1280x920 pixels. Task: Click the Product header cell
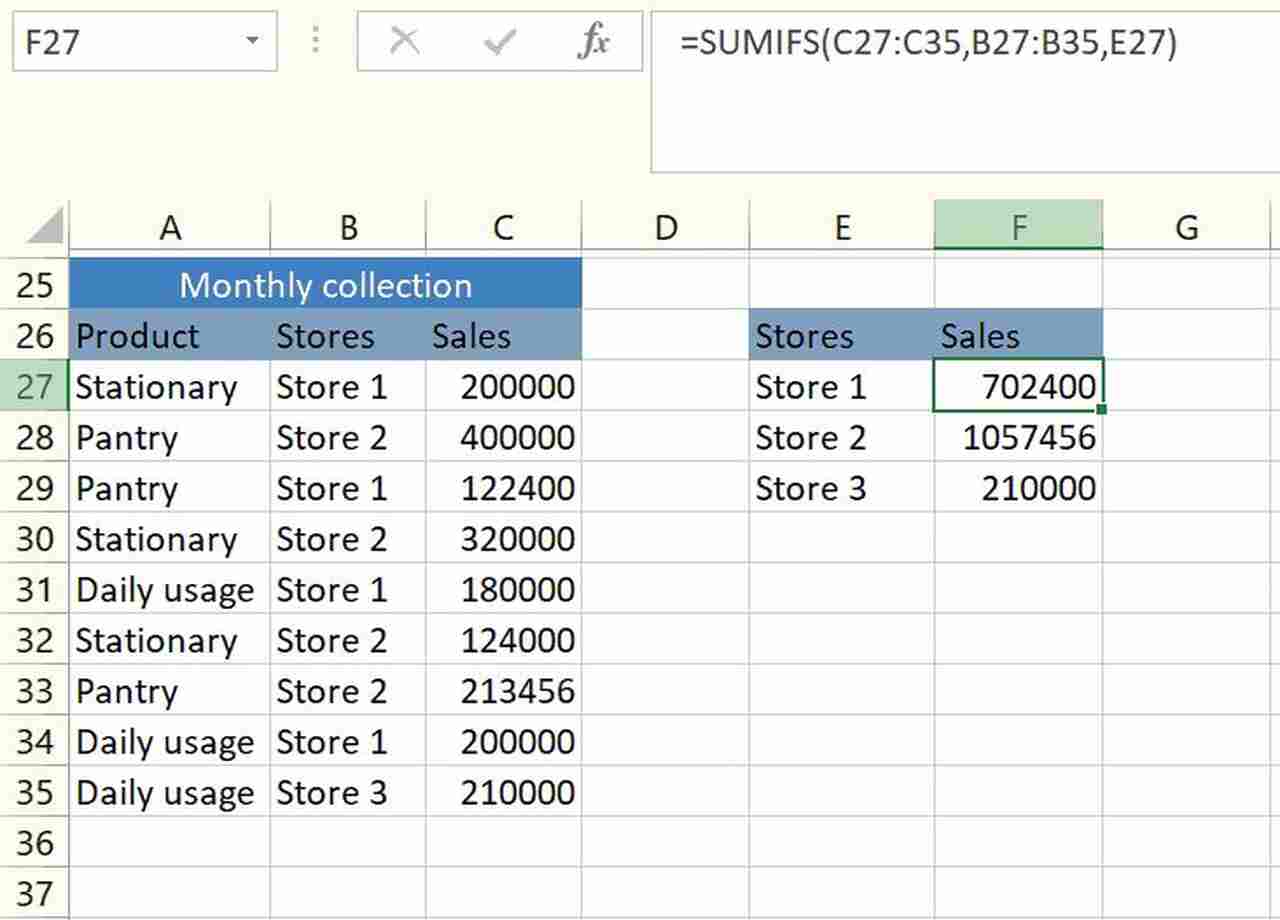170,336
